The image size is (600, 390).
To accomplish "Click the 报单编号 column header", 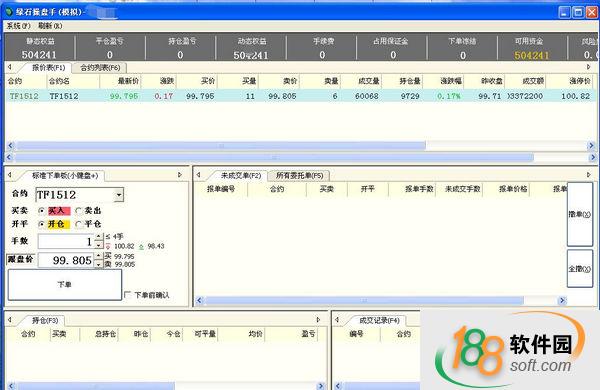I will (x=221, y=189).
